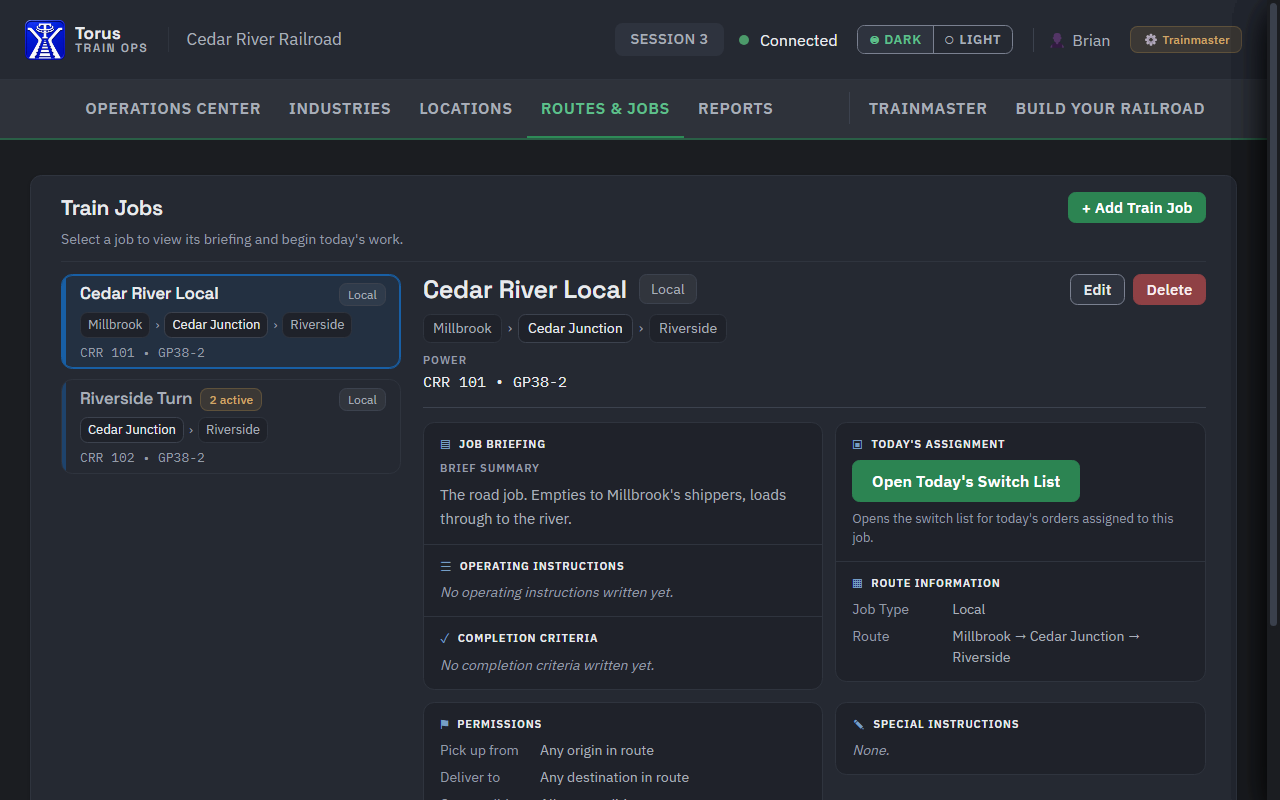Click the Connected status label

tap(798, 41)
